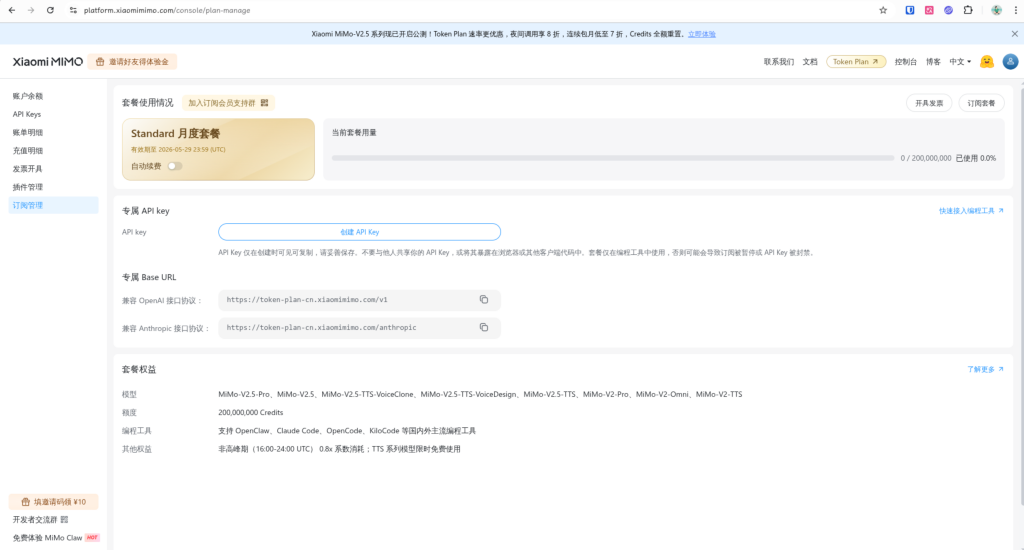Image resolution: width=1024 pixels, height=550 pixels.
Task: Copy the Anthropic-compatible base URL
Action: pos(484,327)
